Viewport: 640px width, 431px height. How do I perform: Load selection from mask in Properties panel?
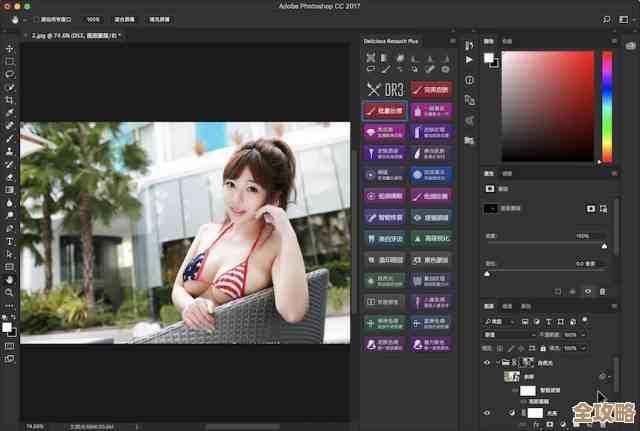tap(558, 291)
